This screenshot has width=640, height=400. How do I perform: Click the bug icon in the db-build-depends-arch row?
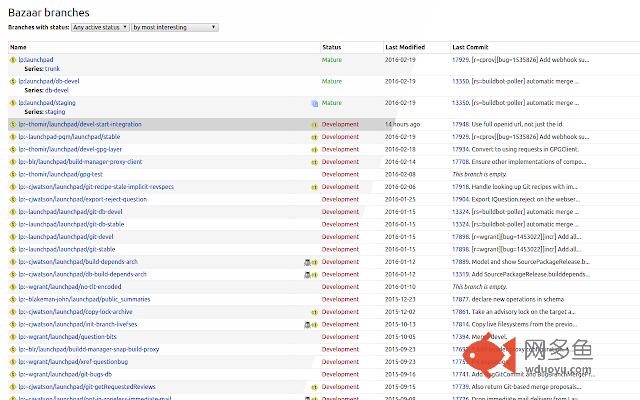pyautogui.click(x=307, y=275)
